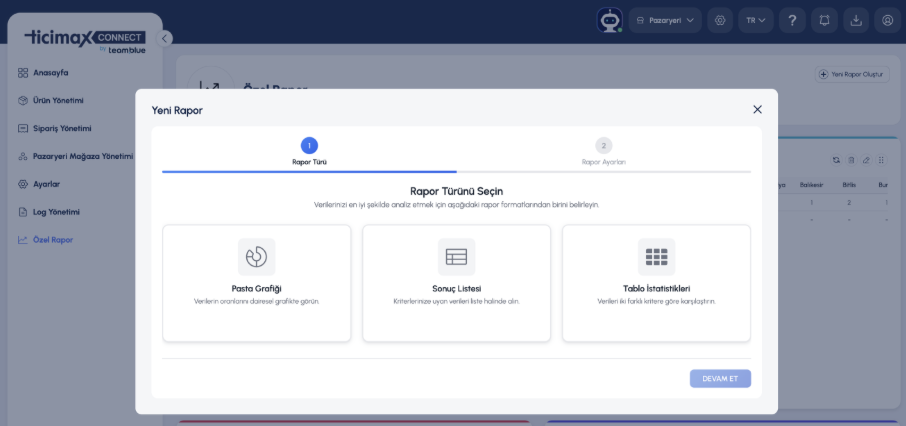Viewport: 906px width, 426px height.
Task: Open the settings gear in top bar
Action: pyautogui.click(x=720, y=20)
